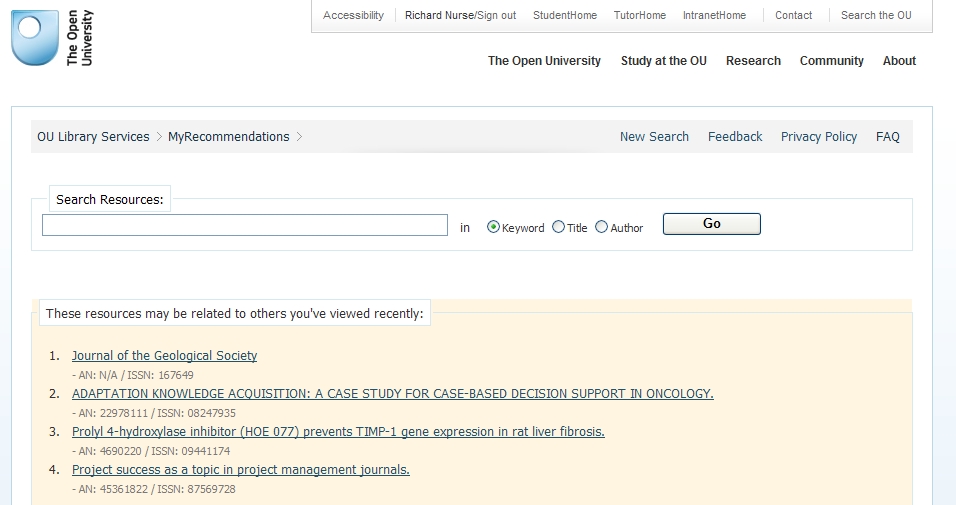Click text 'AN: 4690220 / ISSN: 09441174'
The image size is (956, 505).
154,451
